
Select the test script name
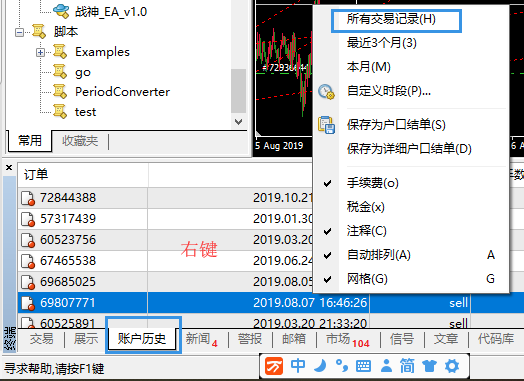(x=85, y=112)
